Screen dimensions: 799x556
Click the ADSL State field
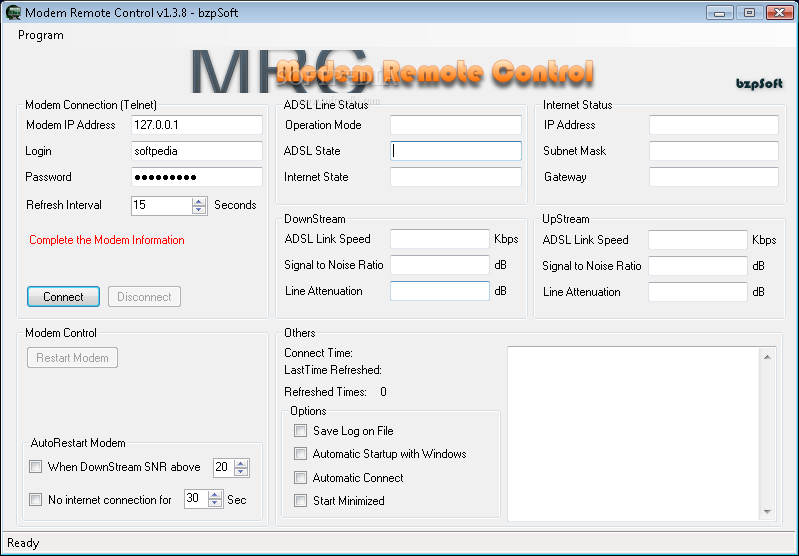(456, 151)
